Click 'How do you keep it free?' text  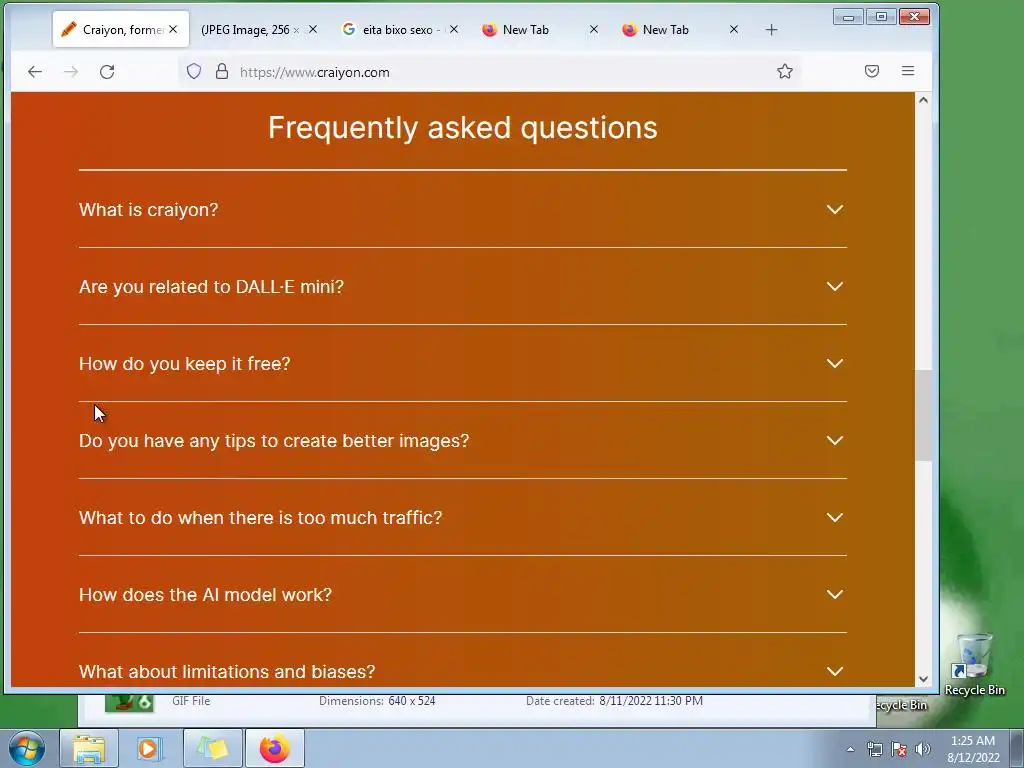click(x=184, y=364)
